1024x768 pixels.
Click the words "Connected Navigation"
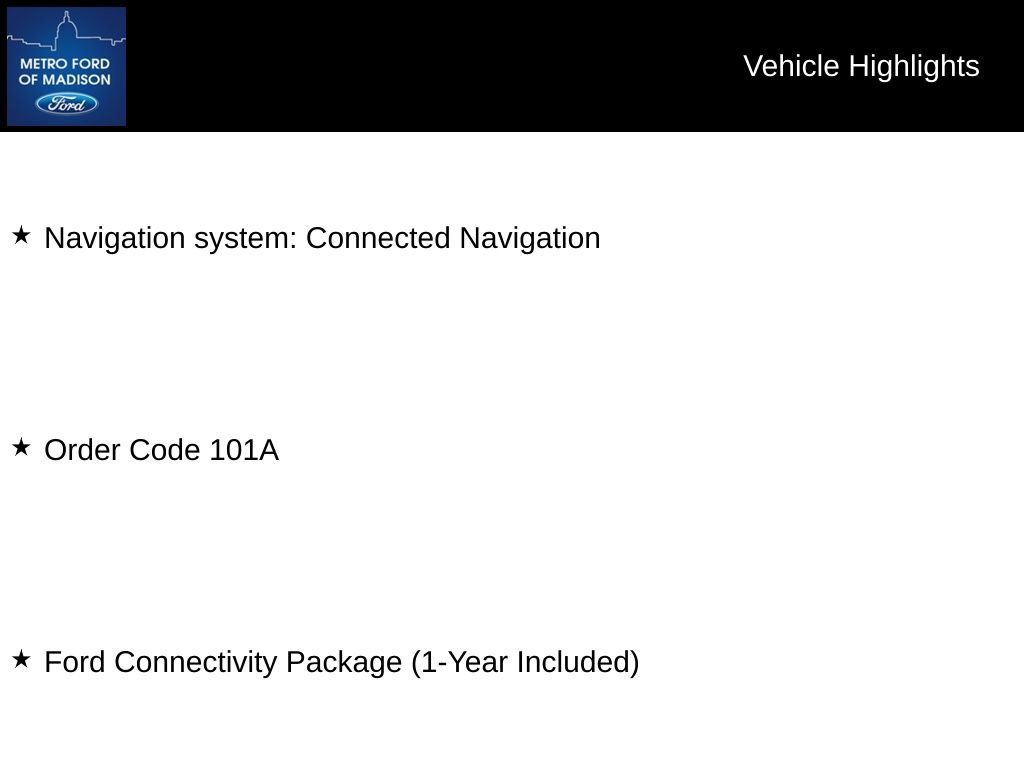[x=453, y=238]
